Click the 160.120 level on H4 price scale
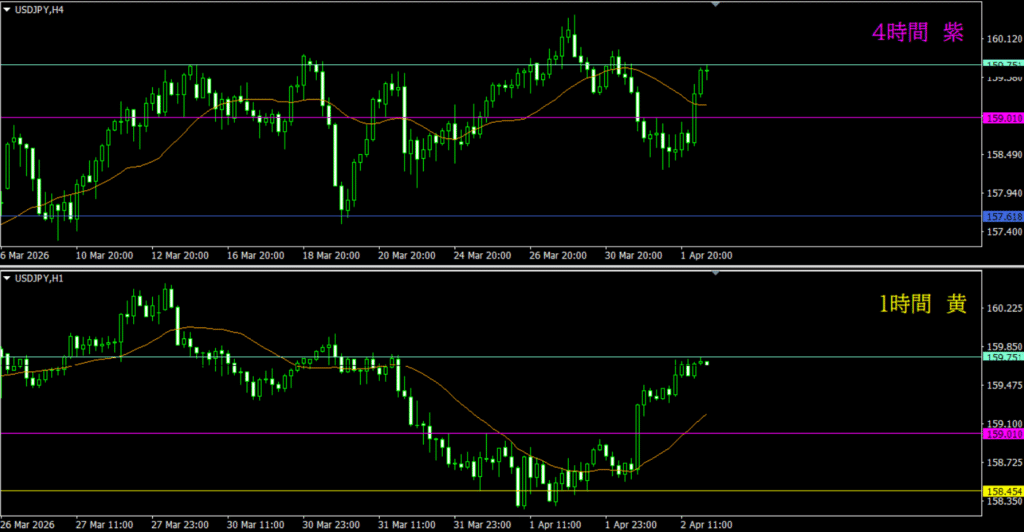Image resolution: width=1024 pixels, height=532 pixels. 1004,40
